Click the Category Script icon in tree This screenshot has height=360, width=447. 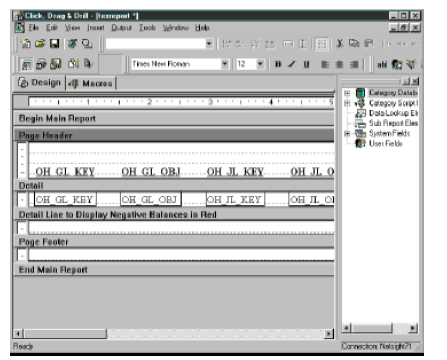(360, 103)
